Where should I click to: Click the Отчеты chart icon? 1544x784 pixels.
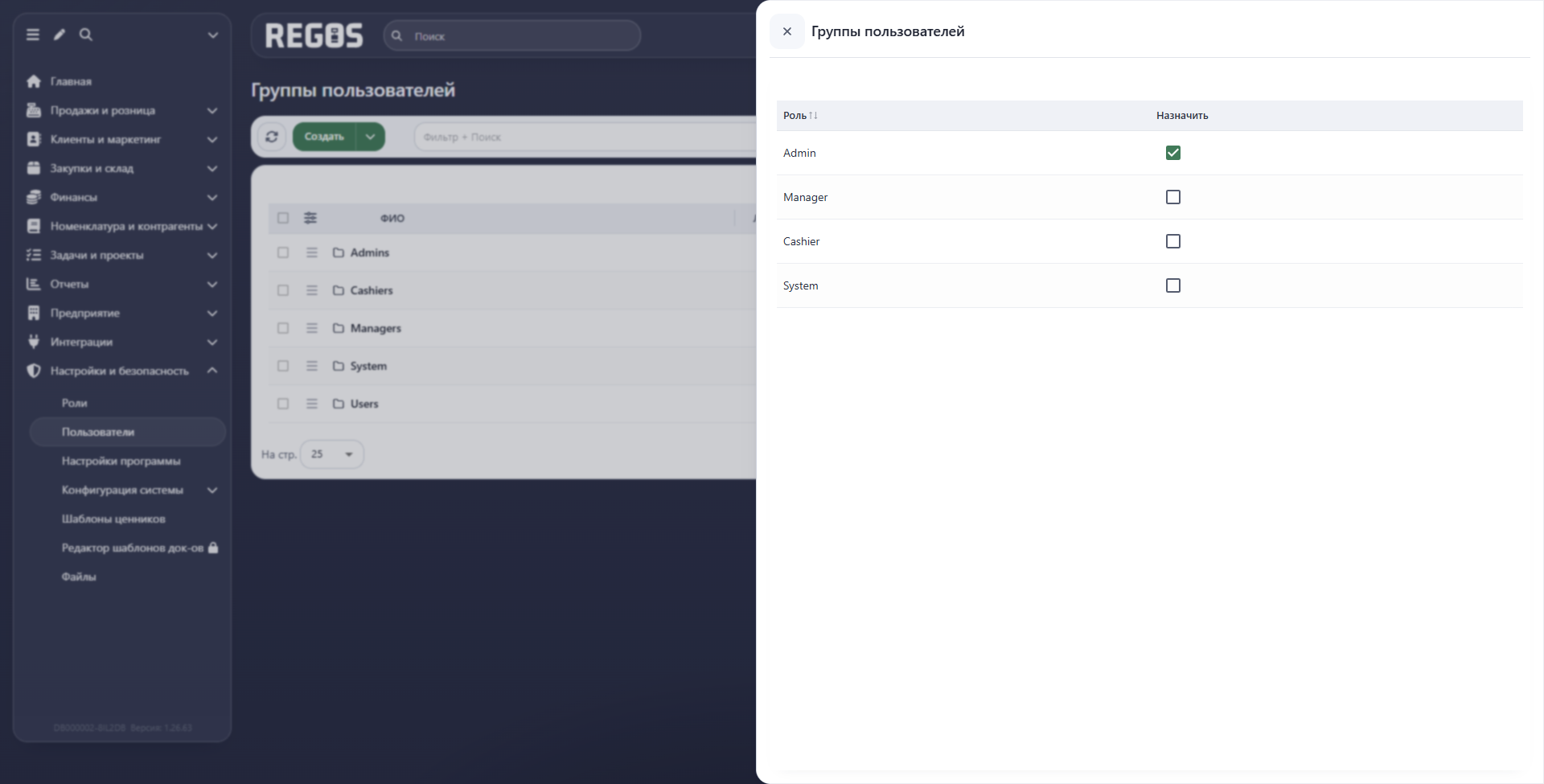34,284
